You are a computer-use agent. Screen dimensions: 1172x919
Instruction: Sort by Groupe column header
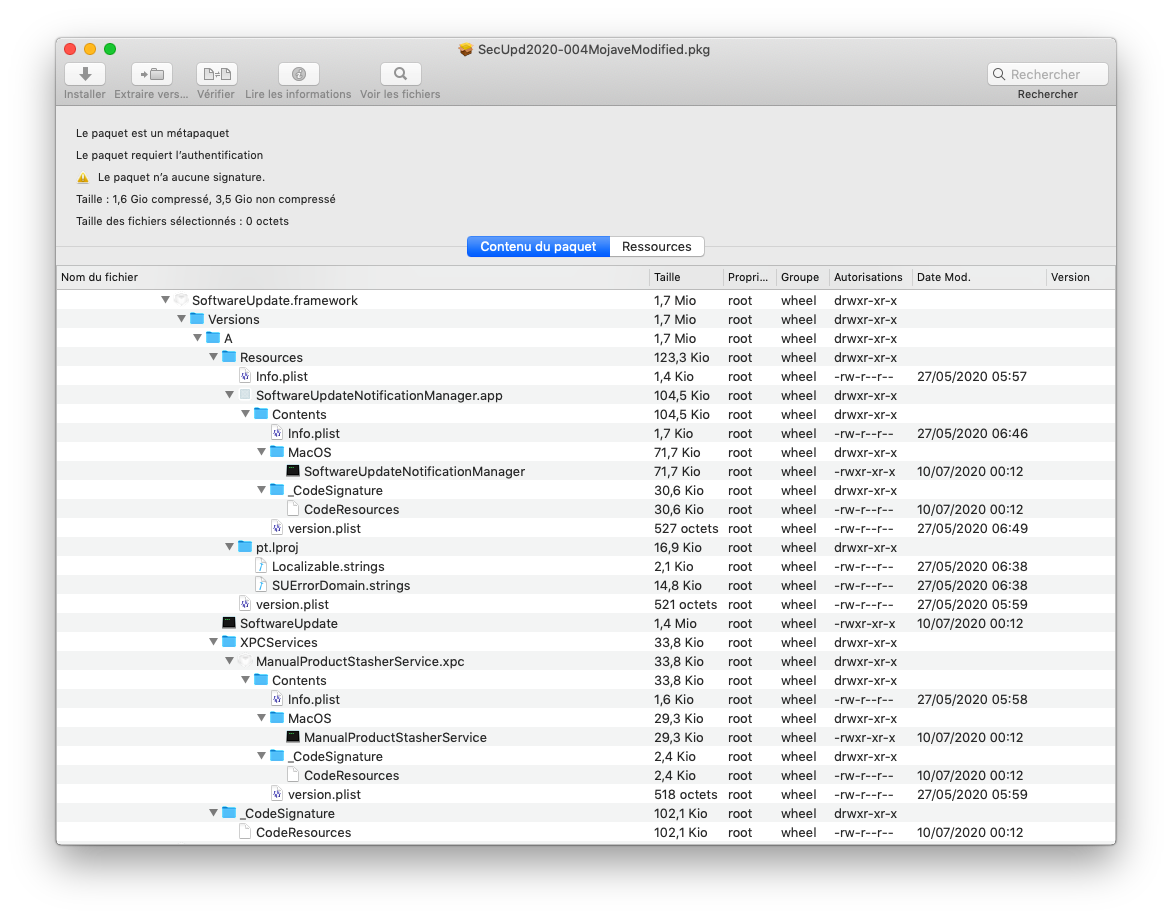tap(803, 277)
